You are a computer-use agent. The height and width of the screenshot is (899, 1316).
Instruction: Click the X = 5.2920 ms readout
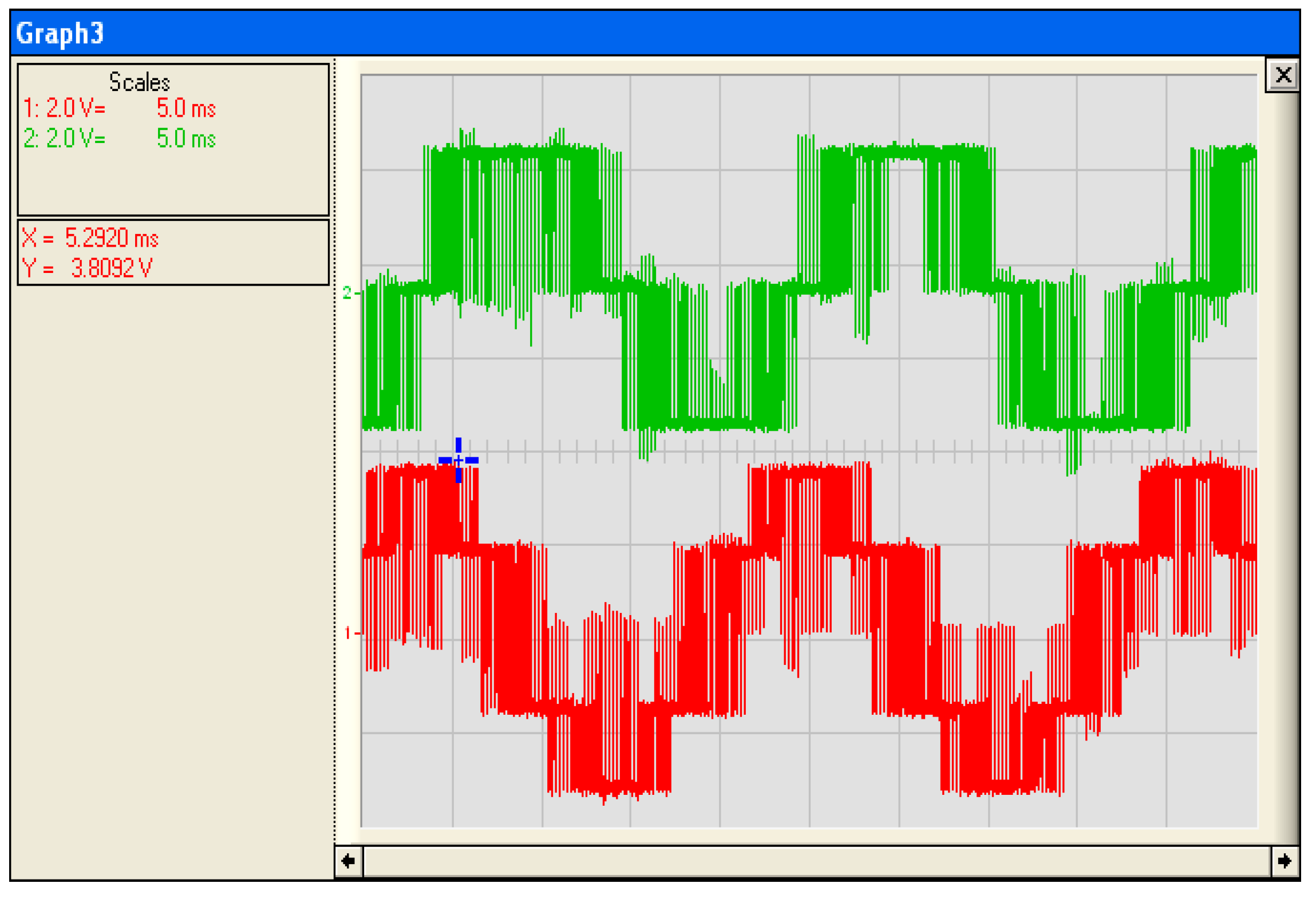90,237
